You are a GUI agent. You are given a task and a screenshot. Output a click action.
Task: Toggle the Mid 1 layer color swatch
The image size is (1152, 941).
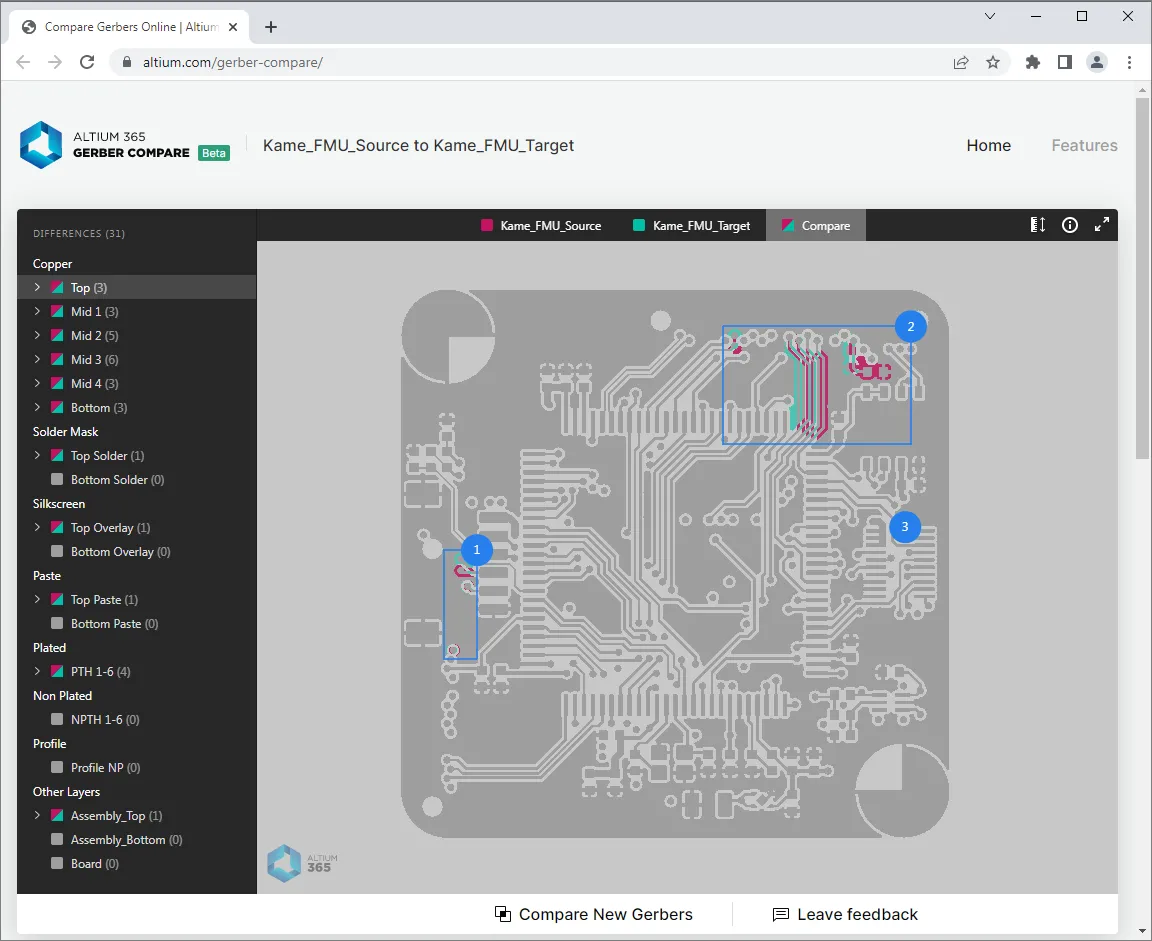coord(57,311)
